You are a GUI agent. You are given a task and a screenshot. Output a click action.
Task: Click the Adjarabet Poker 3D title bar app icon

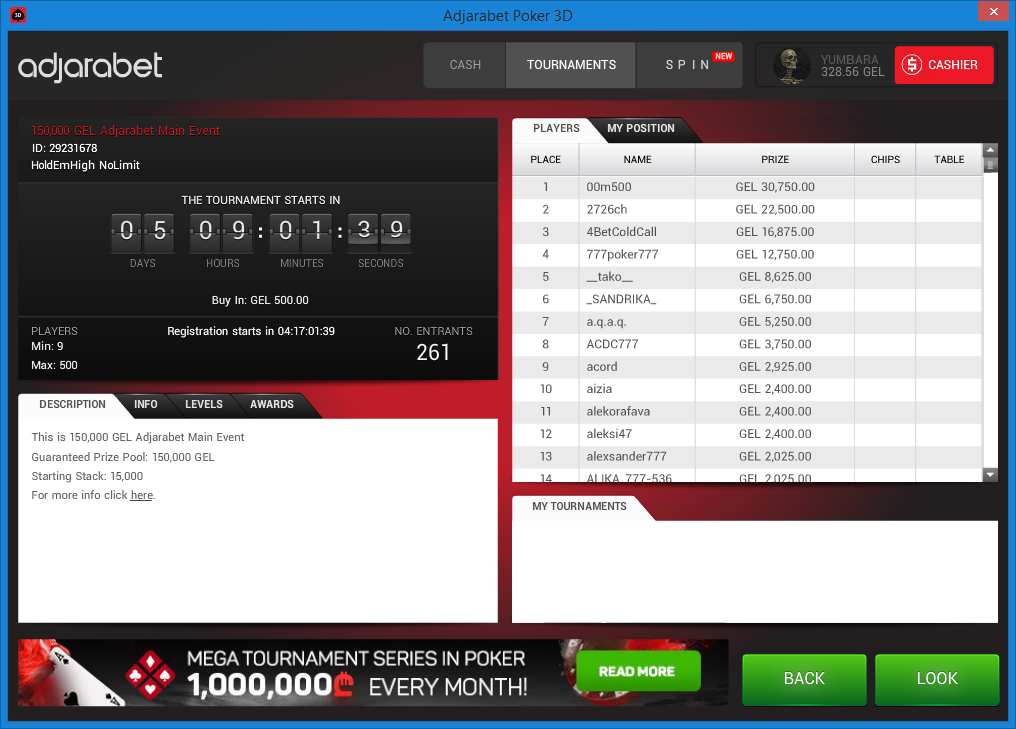click(x=18, y=14)
